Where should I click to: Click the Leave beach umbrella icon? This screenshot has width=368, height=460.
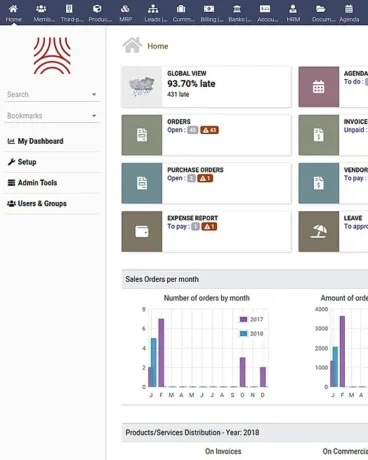pyautogui.click(x=319, y=231)
